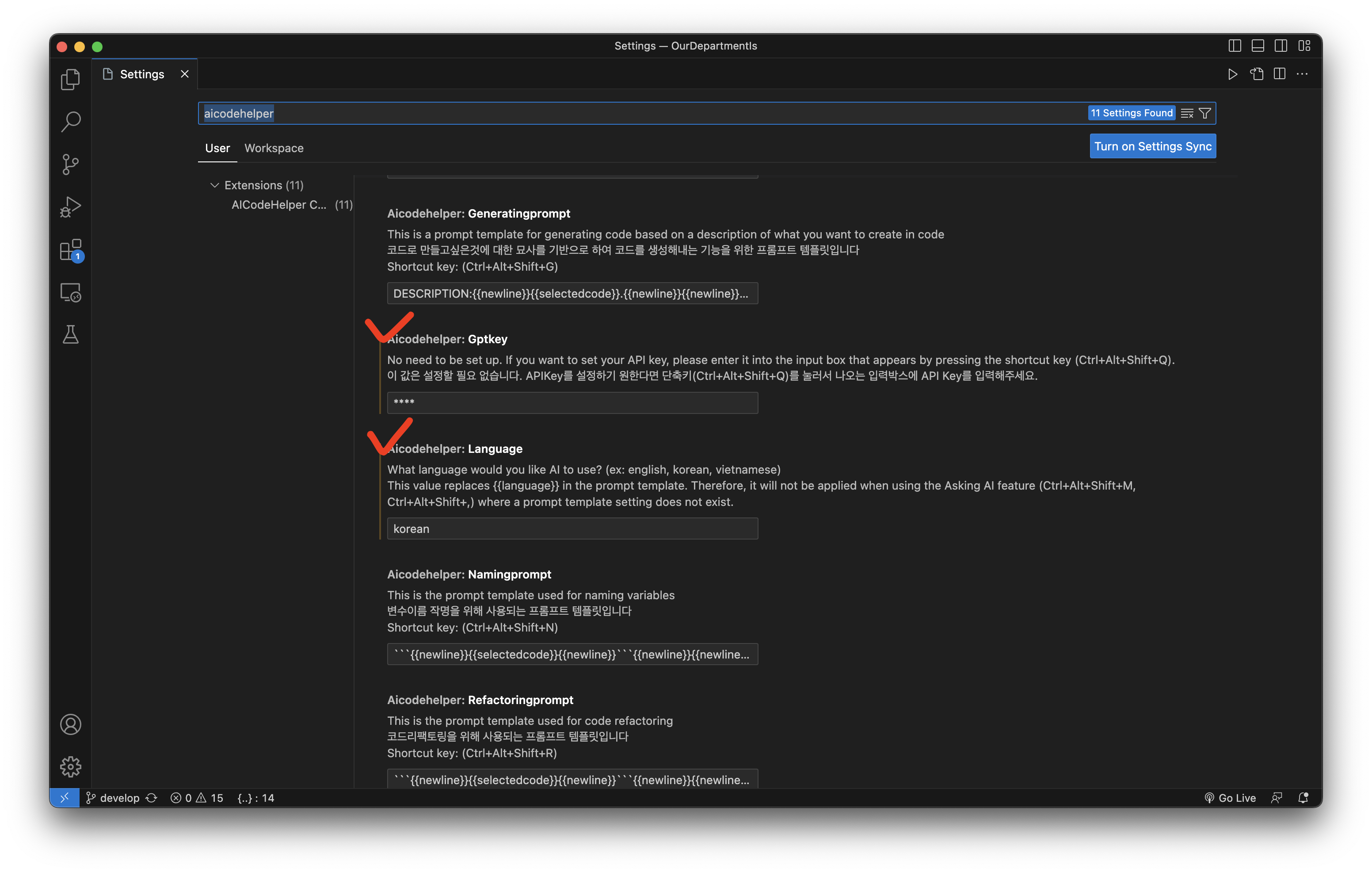Image resolution: width=1372 pixels, height=873 pixels.
Task: Switch to the Workspace settings tab
Action: (x=274, y=148)
